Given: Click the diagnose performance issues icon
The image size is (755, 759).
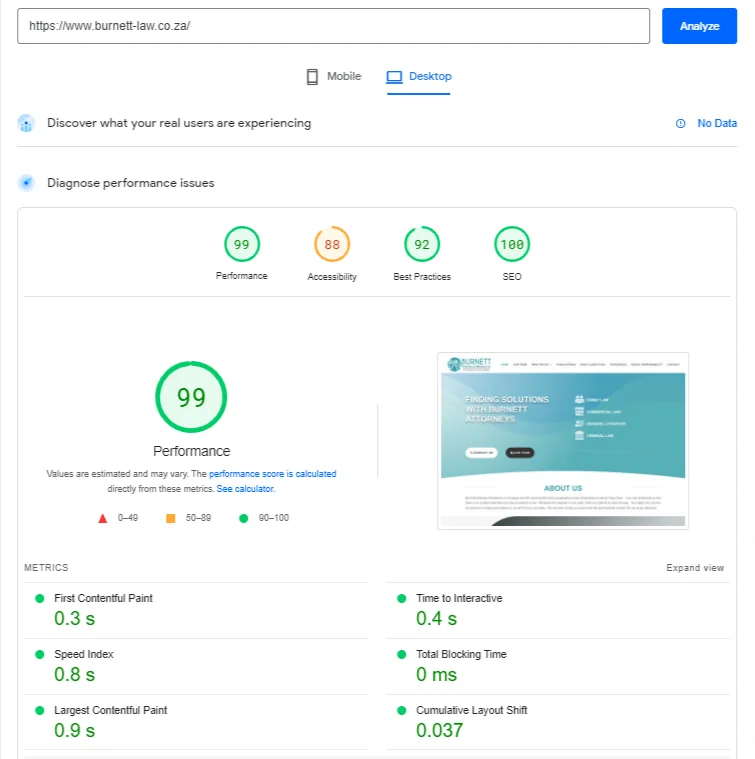Looking at the screenshot, I should (26, 183).
